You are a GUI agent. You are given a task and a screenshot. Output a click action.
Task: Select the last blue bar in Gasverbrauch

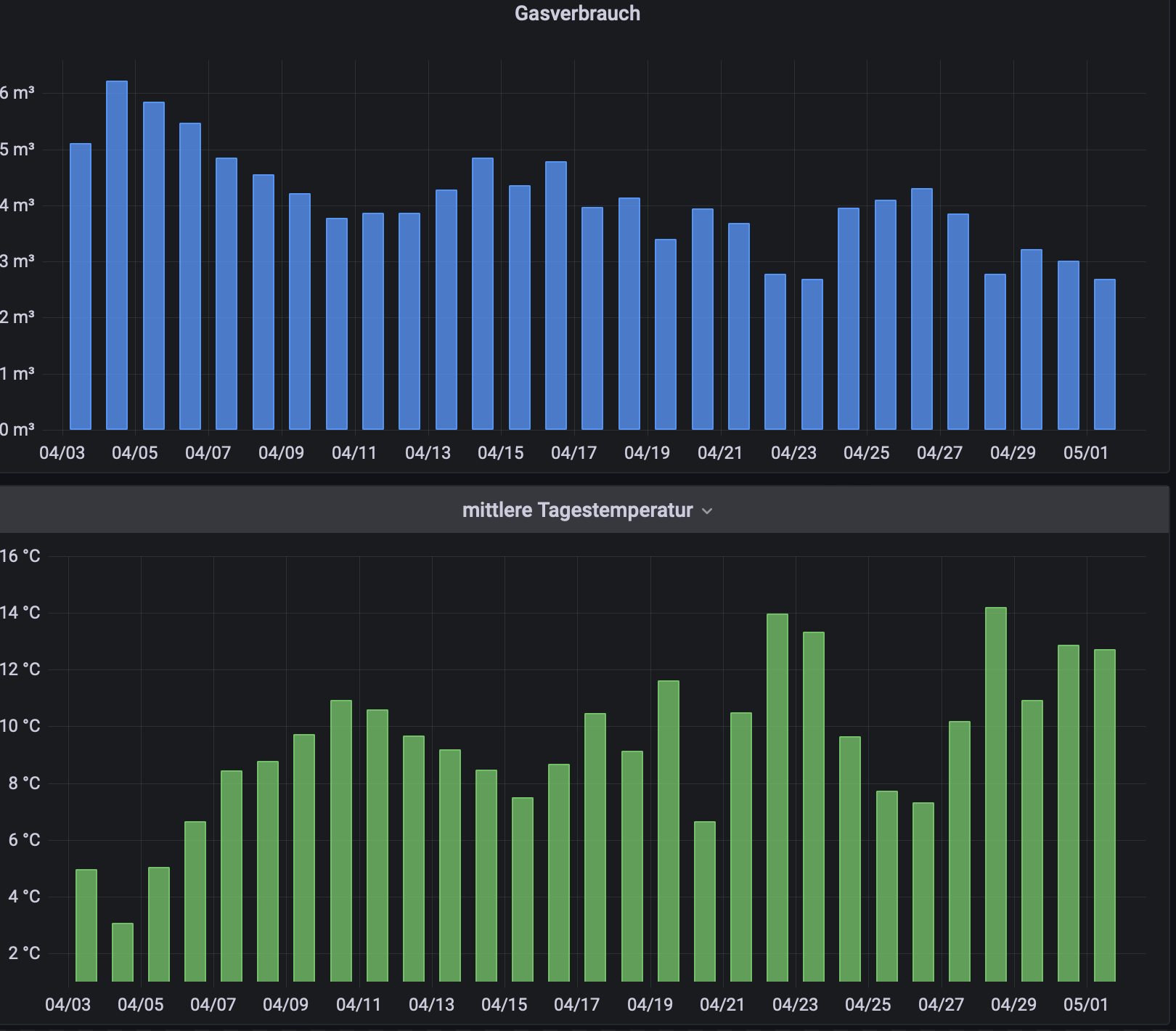point(1105,354)
